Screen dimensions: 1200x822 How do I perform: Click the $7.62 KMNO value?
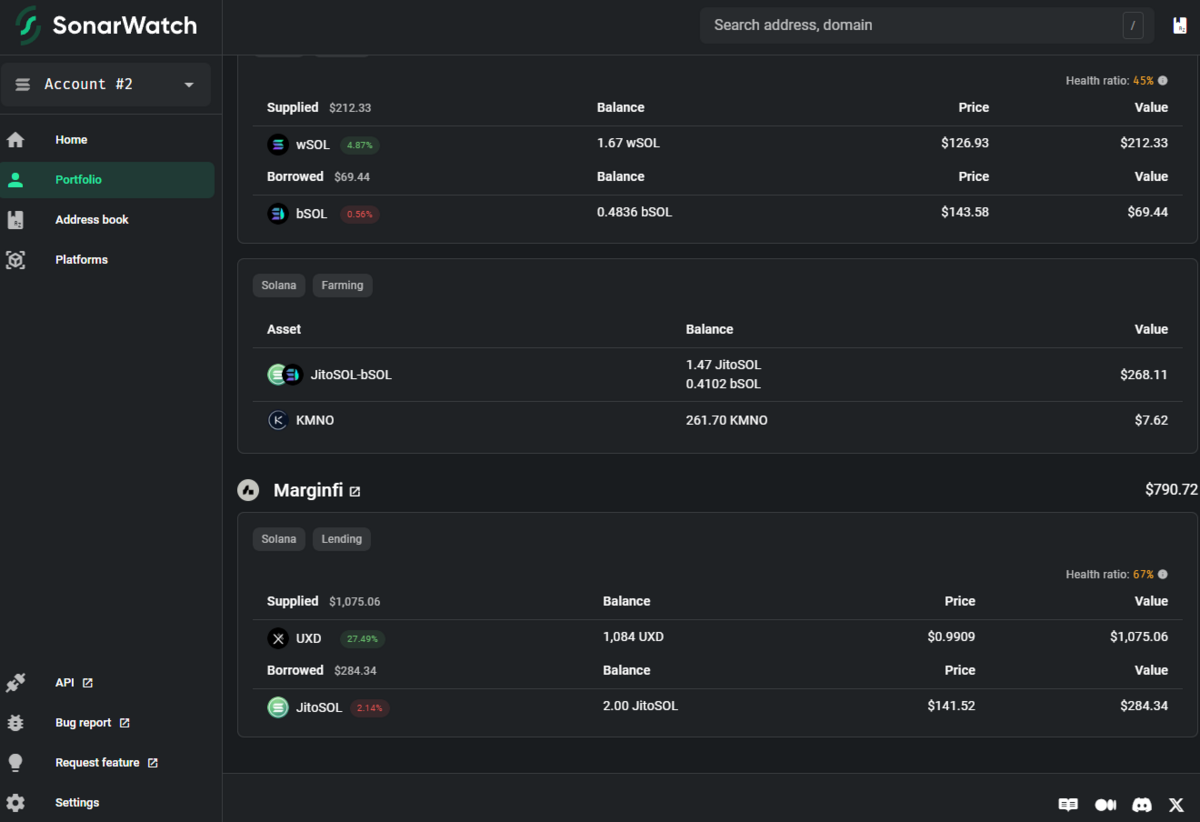(1151, 421)
